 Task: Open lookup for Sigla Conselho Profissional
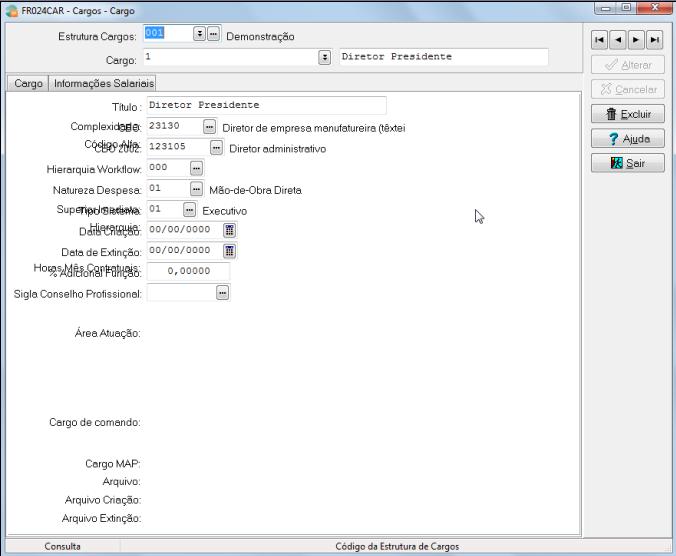point(223,293)
